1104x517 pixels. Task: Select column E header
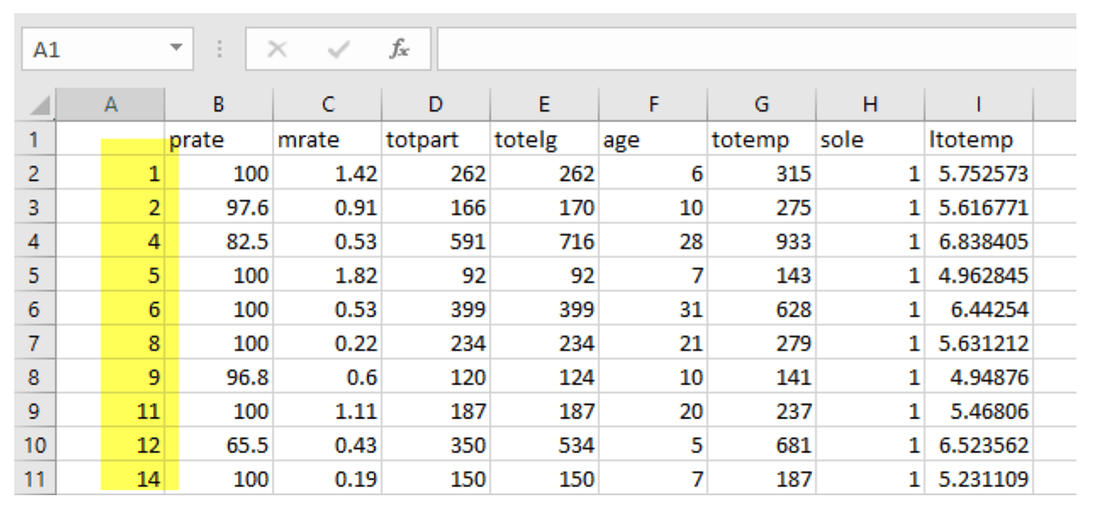pos(544,104)
